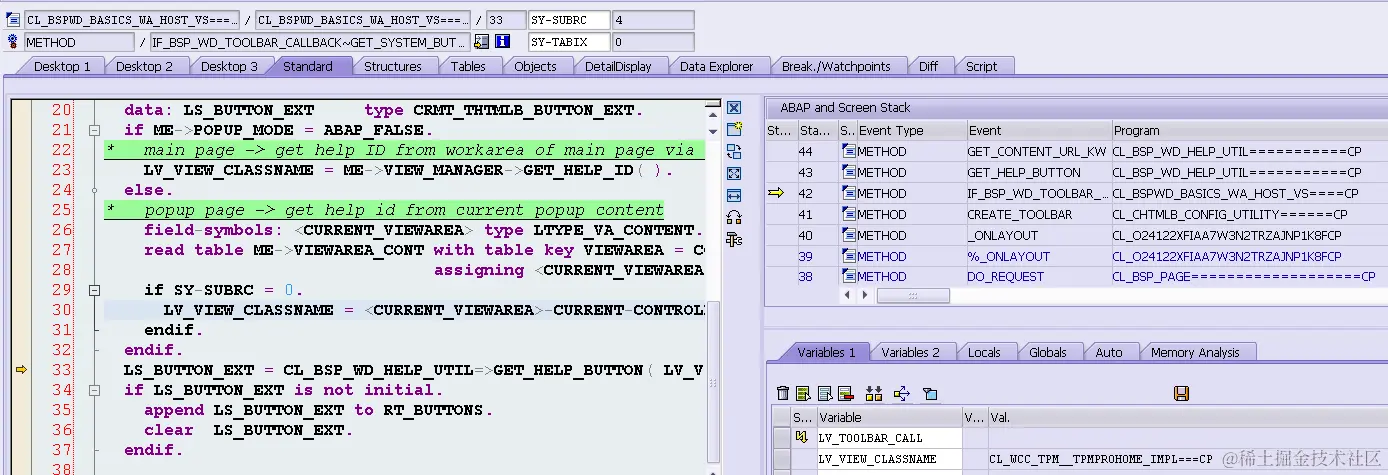Open the DetailDisplay tab

(x=618, y=66)
